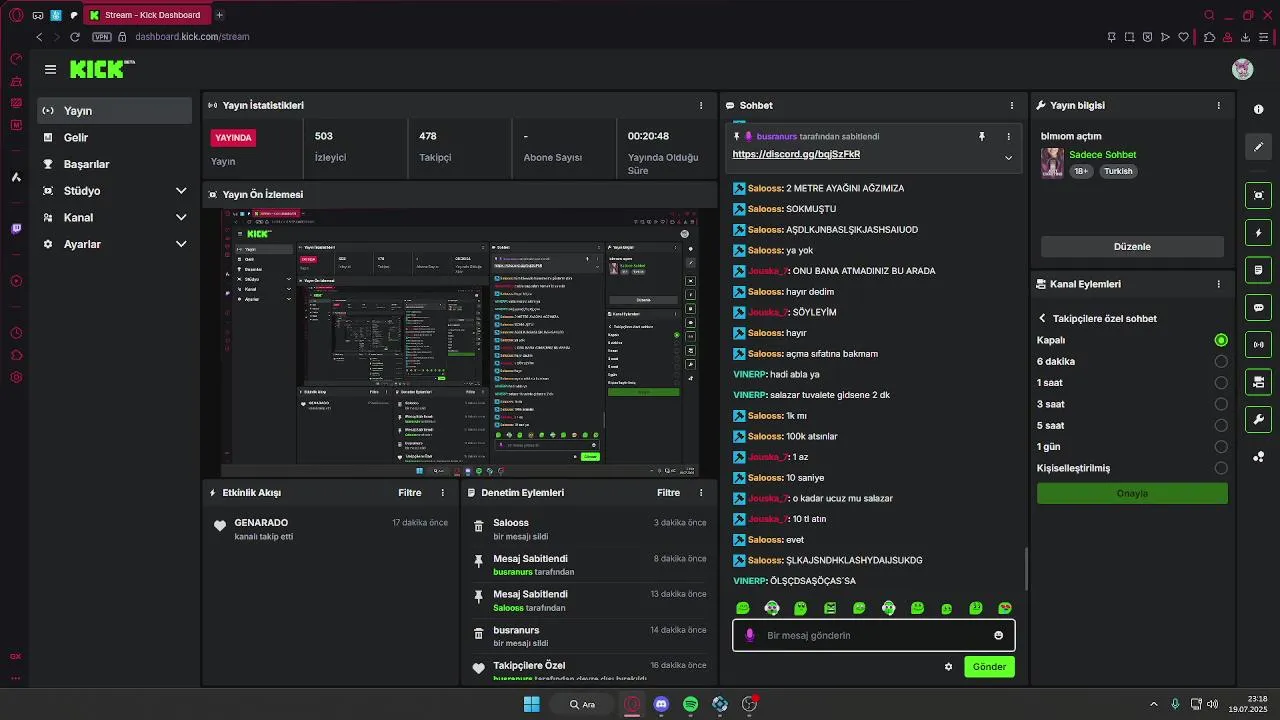Toggle the stream preview widget icon
This screenshot has width=1280, height=720.
(x=1258, y=195)
